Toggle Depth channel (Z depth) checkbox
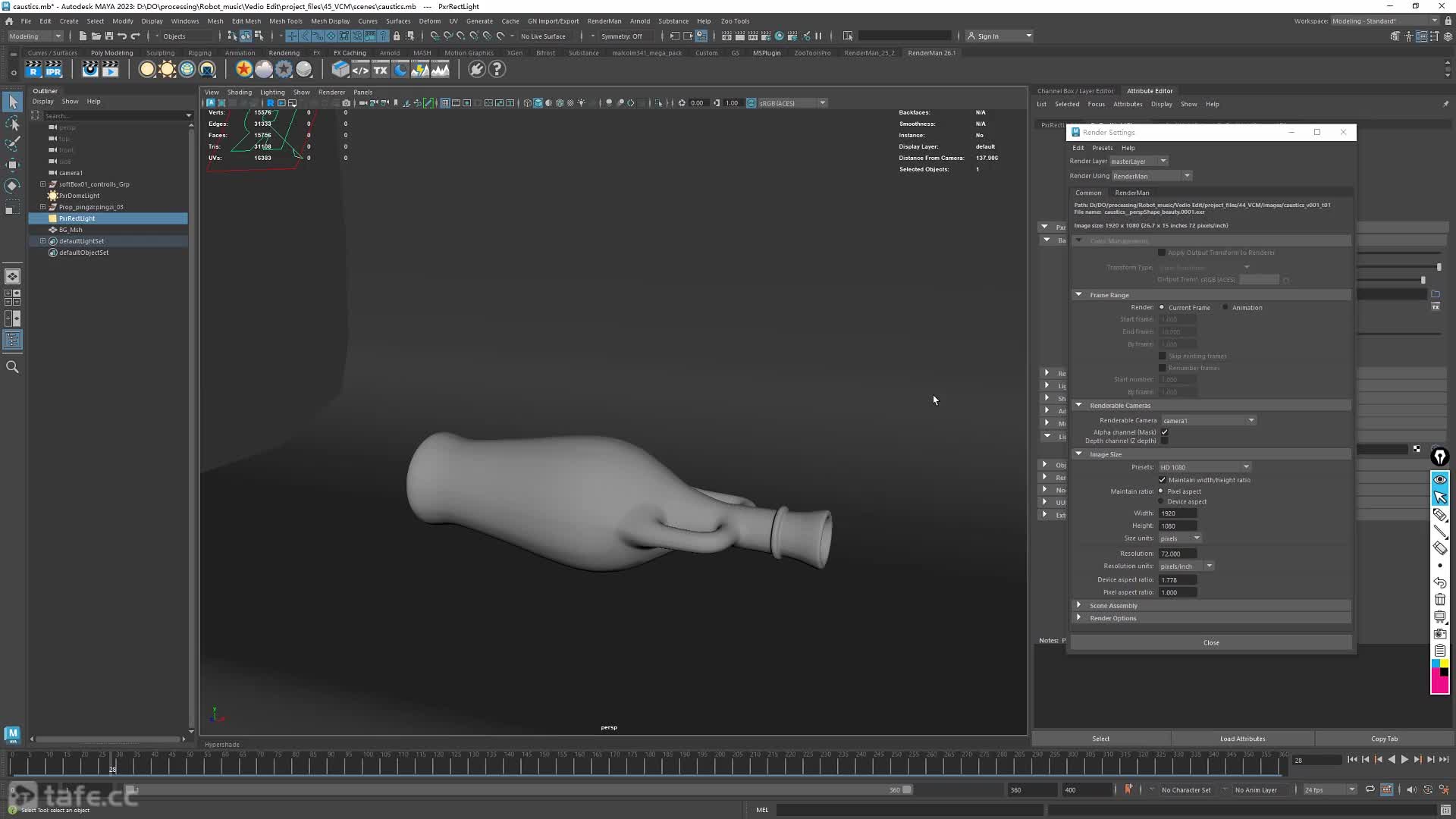 (1164, 441)
